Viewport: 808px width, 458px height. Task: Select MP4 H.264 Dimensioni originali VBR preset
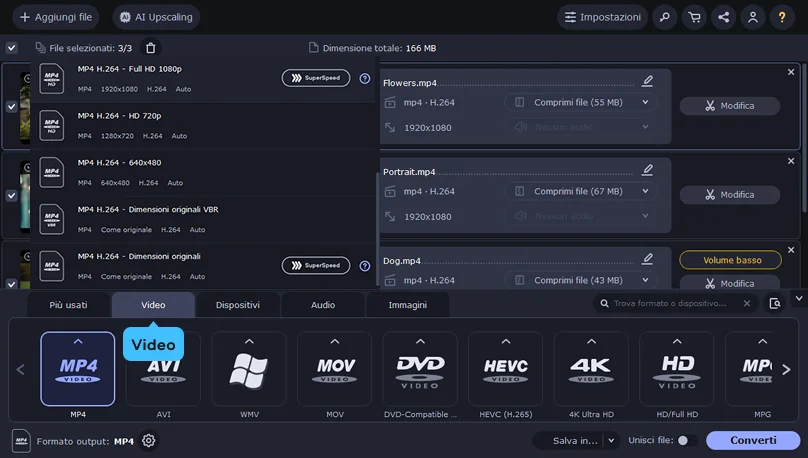(x=205, y=219)
